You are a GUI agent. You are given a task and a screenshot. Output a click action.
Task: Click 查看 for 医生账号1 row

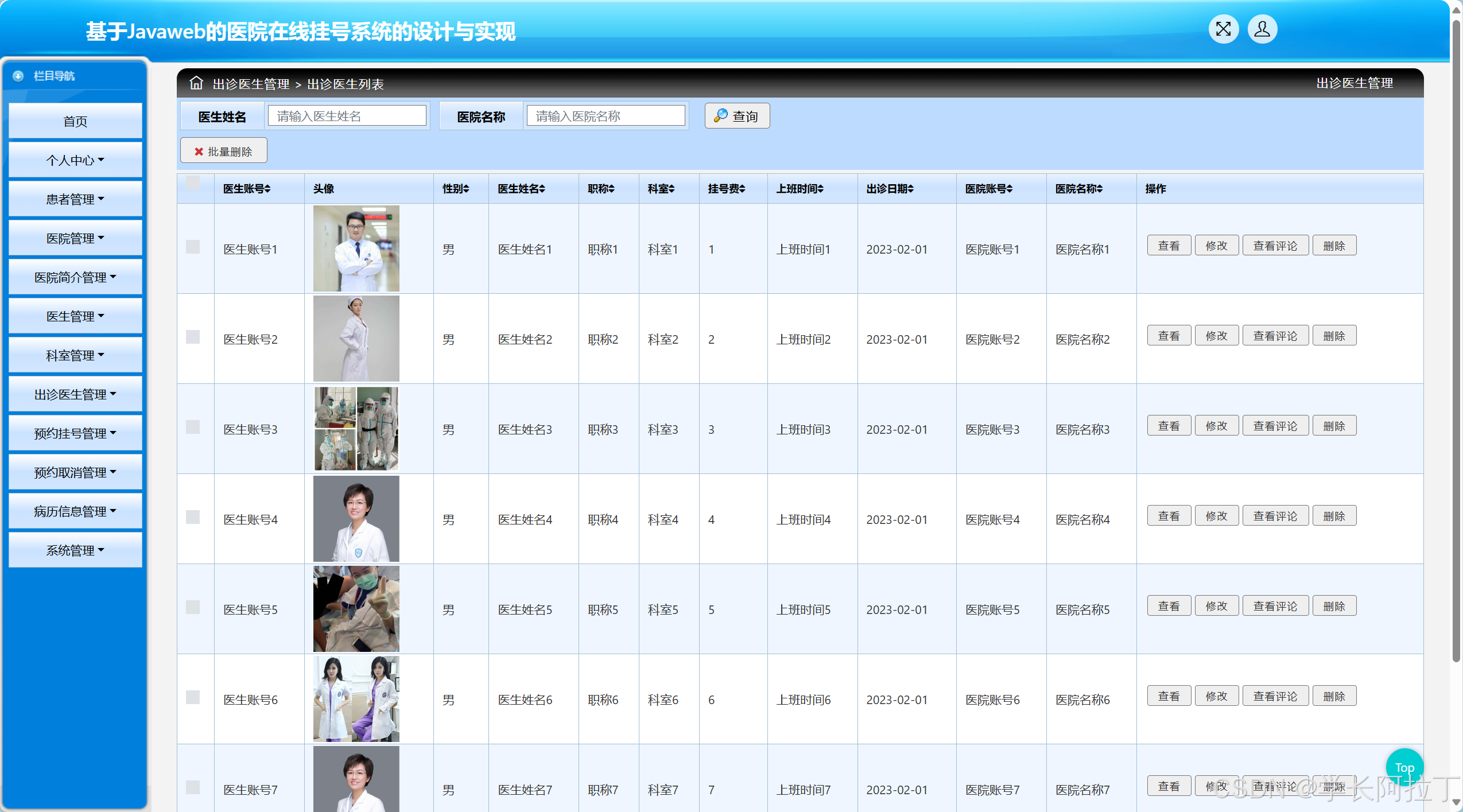point(1169,246)
